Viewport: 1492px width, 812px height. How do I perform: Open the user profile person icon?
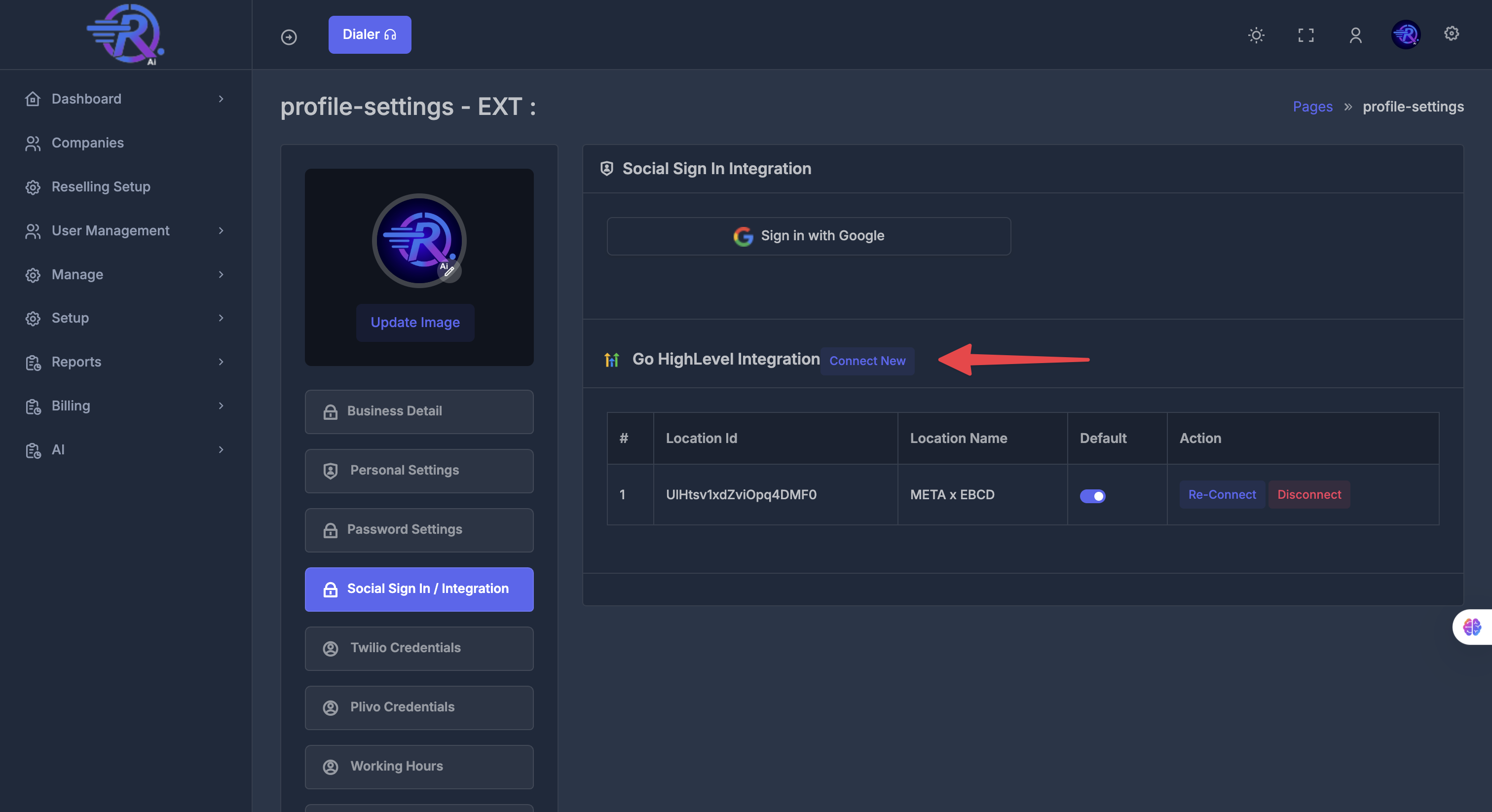pos(1355,36)
